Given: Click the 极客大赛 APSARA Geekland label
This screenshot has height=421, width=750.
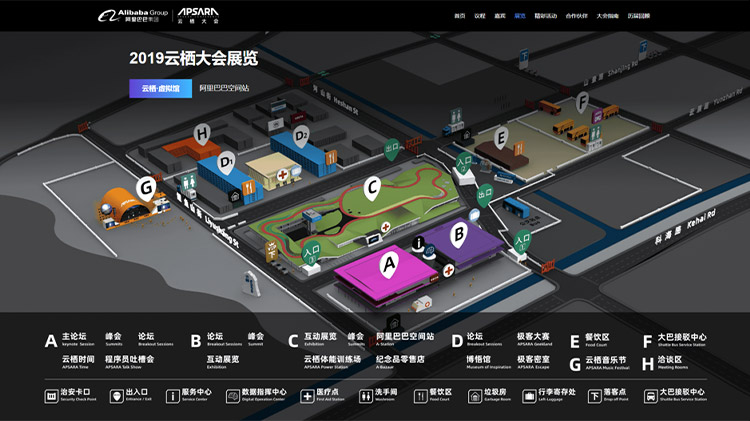Looking at the screenshot, I should 534,339.
